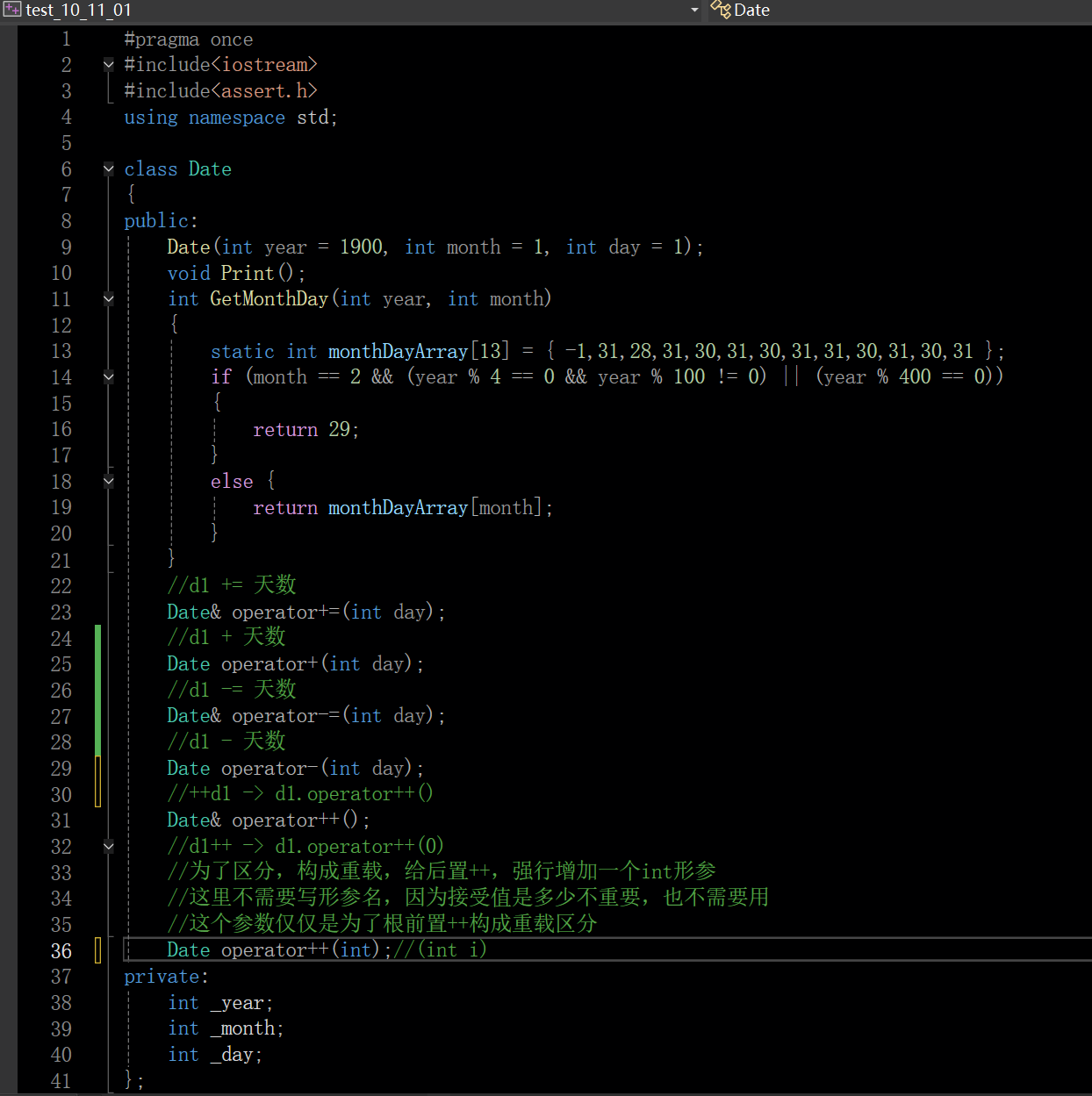Collapse the if statement on line 14

coord(109,377)
